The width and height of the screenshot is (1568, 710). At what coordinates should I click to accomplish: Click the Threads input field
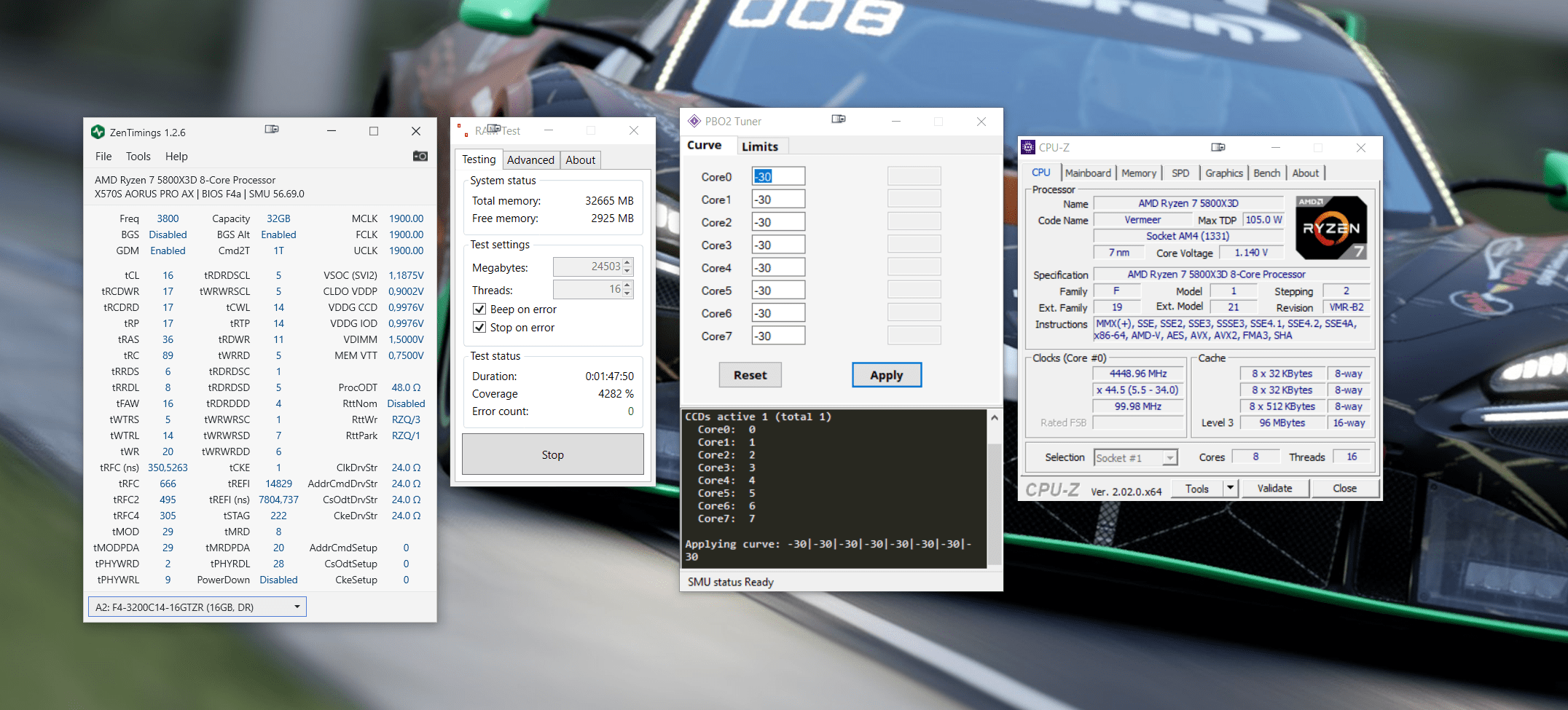[587, 289]
